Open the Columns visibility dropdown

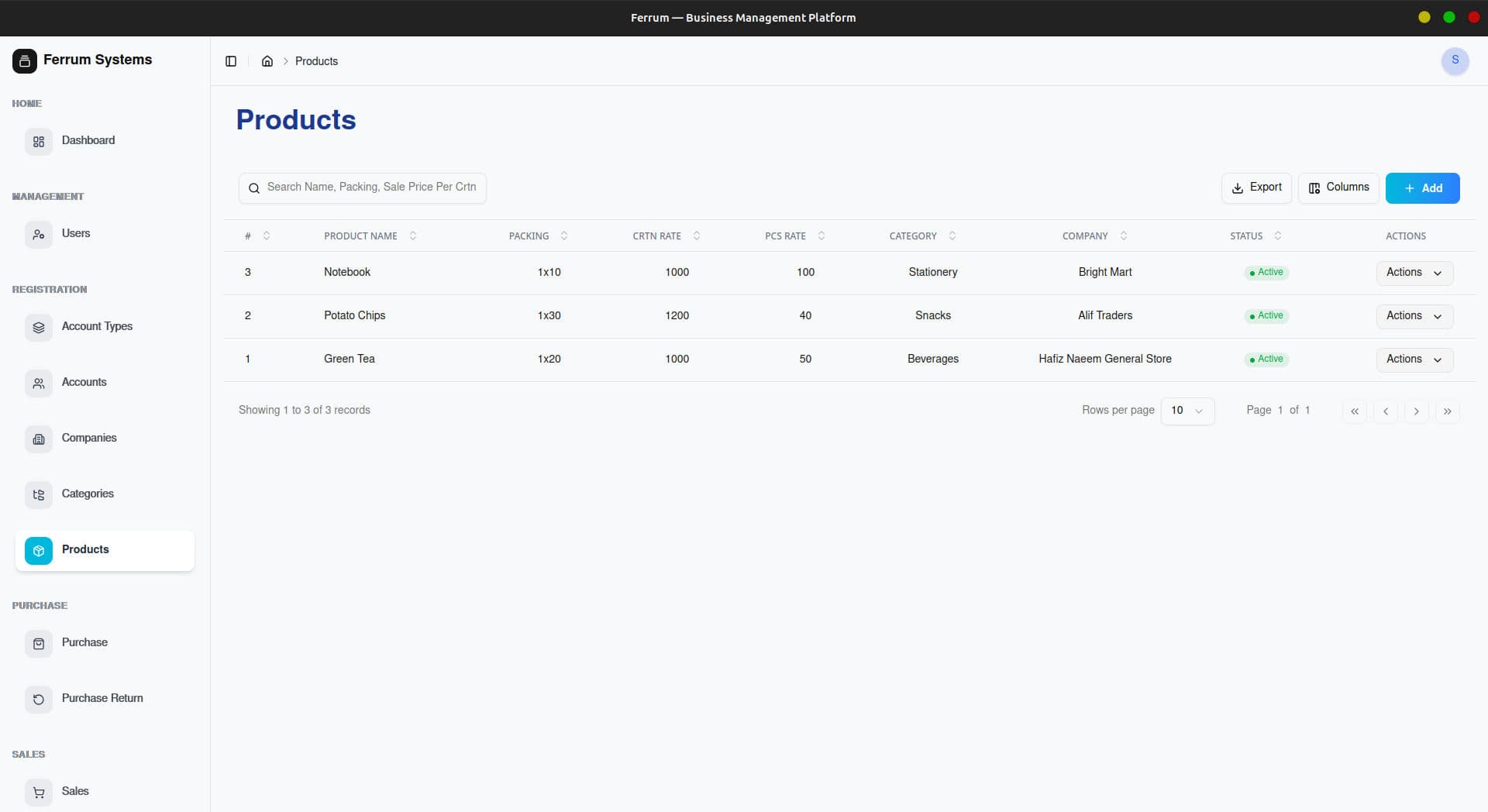tap(1338, 188)
